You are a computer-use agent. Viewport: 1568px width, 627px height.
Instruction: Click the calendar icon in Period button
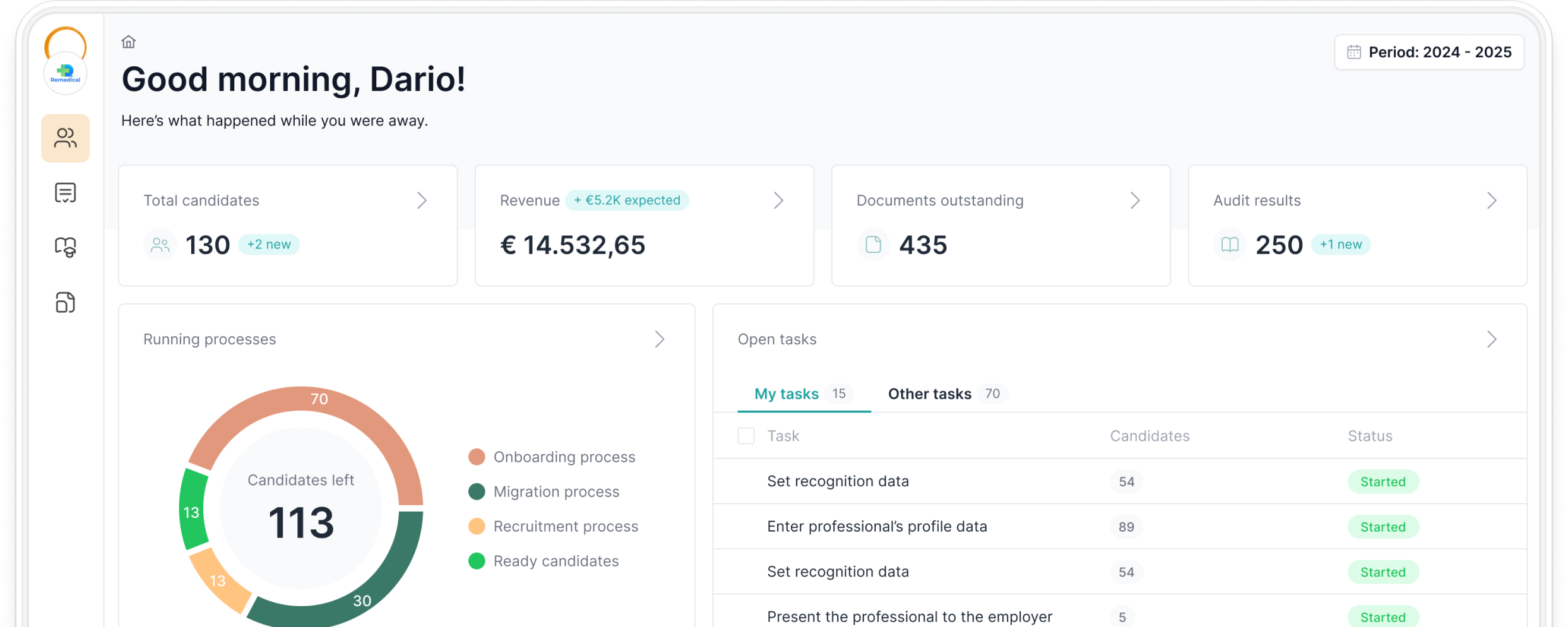(1354, 52)
